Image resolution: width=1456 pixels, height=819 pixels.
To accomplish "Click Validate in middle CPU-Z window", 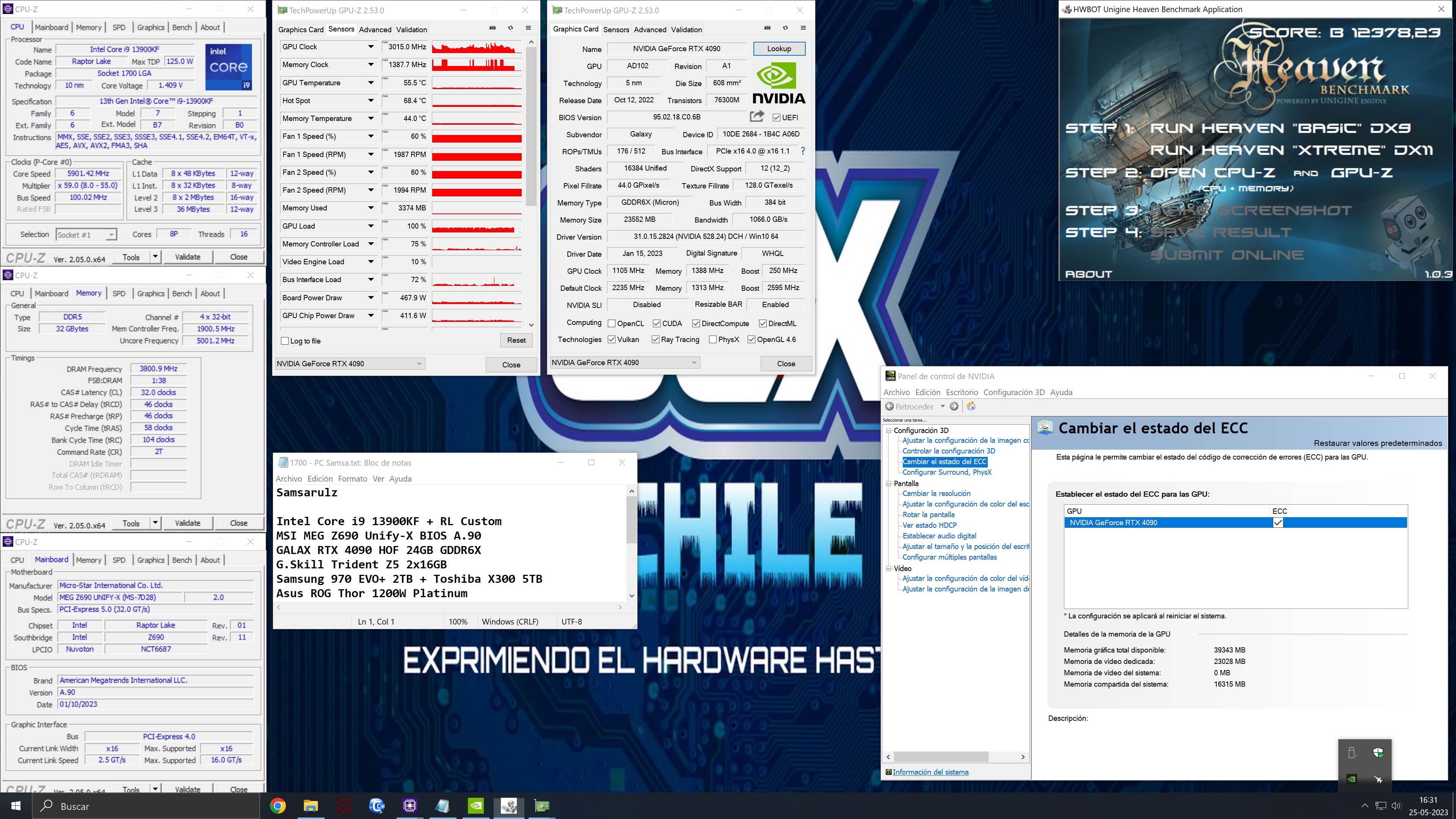I will [x=188, y=523].
